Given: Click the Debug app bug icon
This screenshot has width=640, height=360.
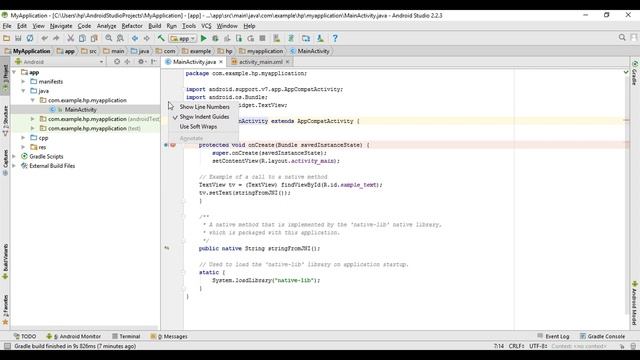Looking at the screenshot, I should point(215,38).
